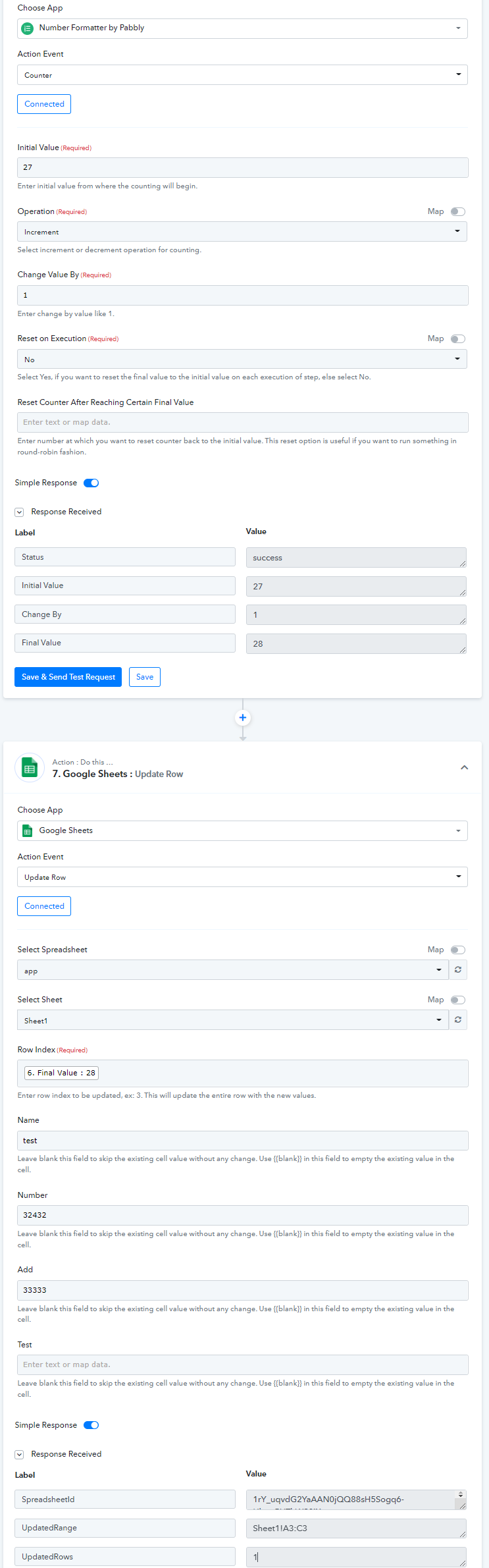Refresh the Select Sheet list
Viewport: 489px width, 1568px height.
(x=458, y=1019)
